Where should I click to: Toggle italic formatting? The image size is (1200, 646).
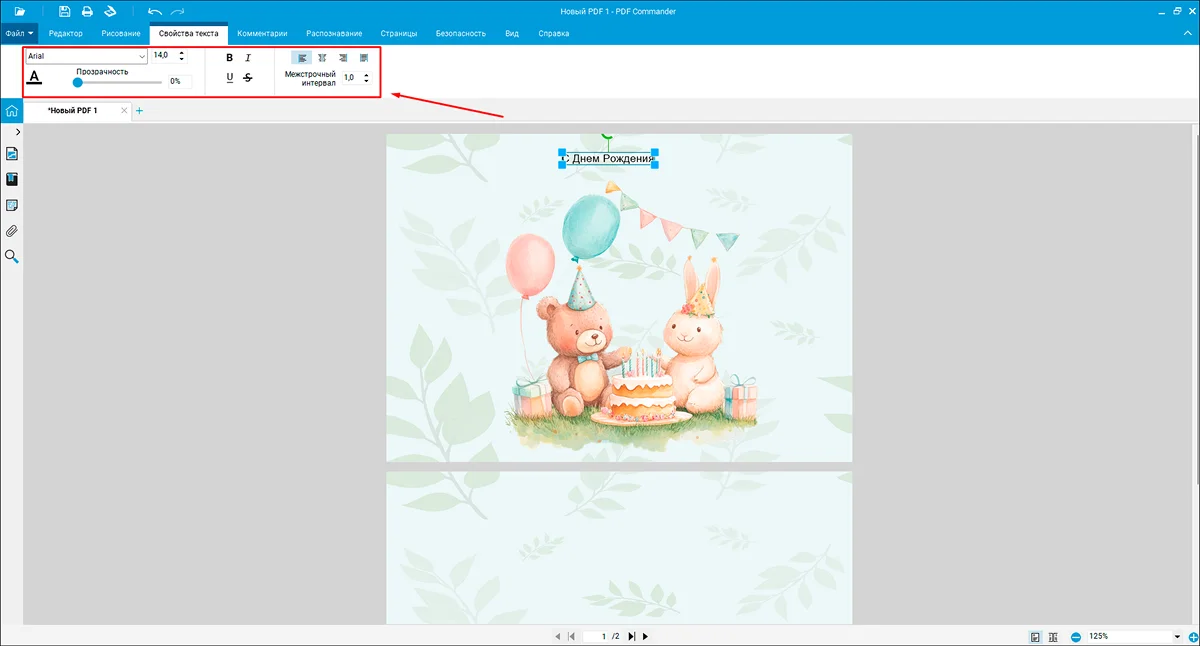pyautogui.click(x=248, y=58)
